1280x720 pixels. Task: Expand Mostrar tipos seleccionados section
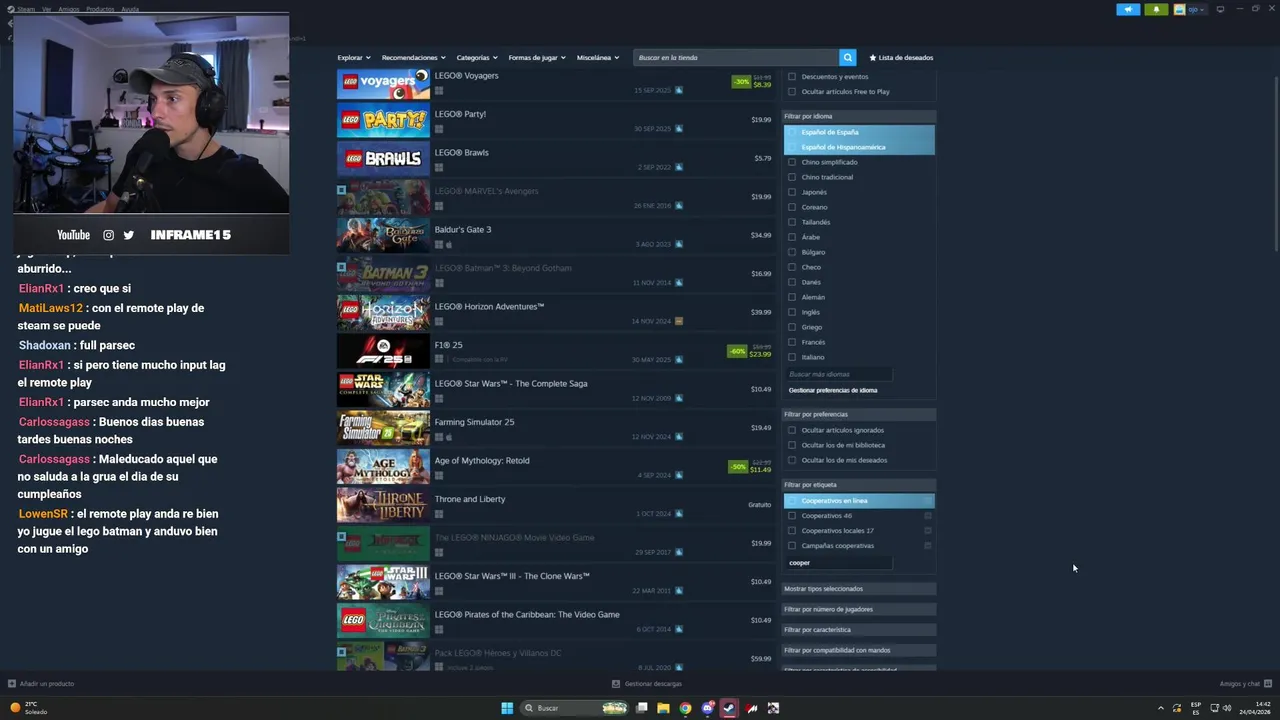click(x=859, y=589)
